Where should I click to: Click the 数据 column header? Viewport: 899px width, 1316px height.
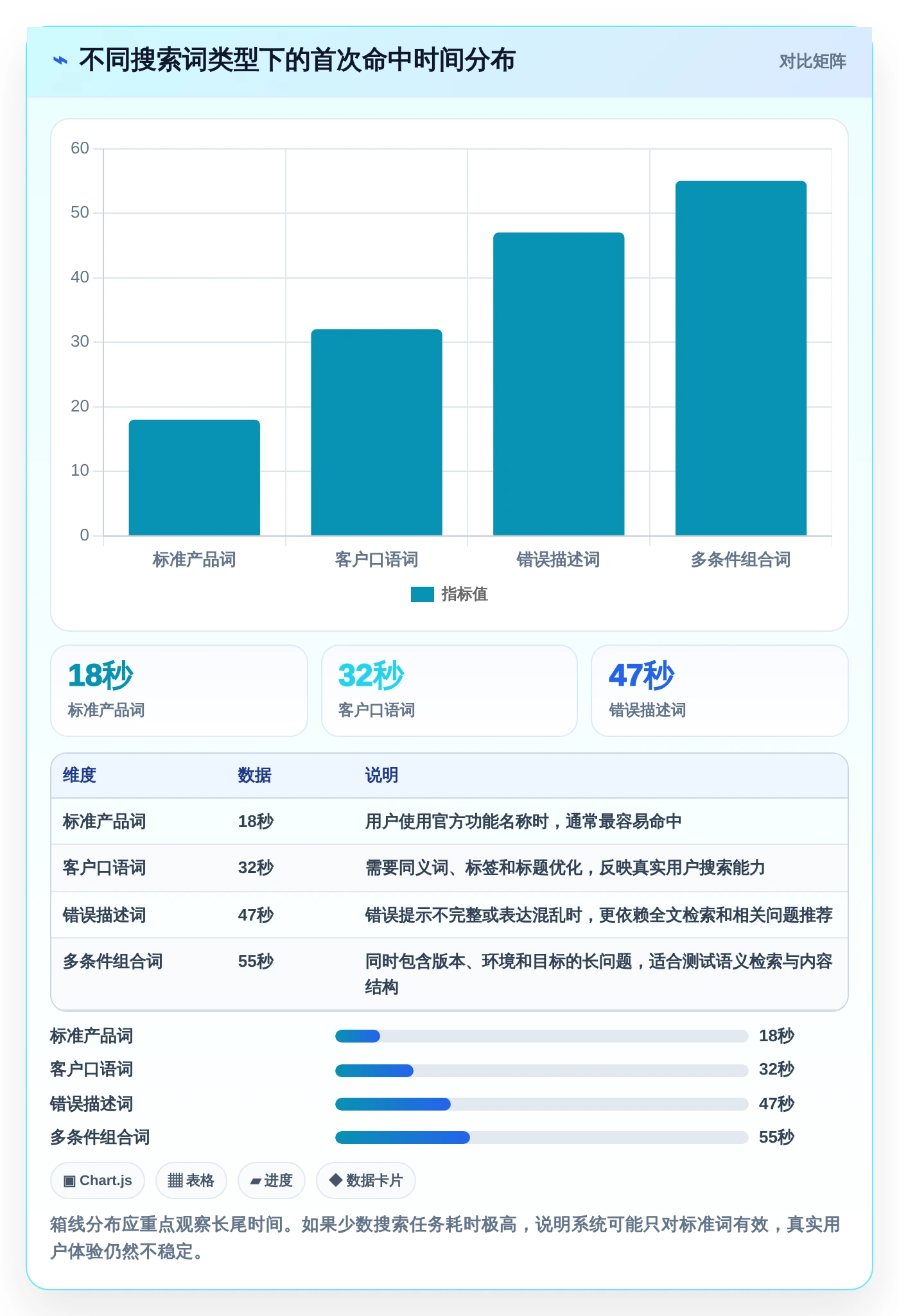255,775
